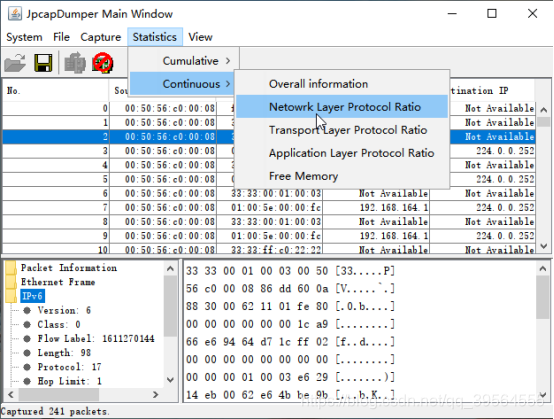Viewport: 554px width, 419px height.
Task: Click the Save floppy disk toolbar icon
Action: [43, 63]
